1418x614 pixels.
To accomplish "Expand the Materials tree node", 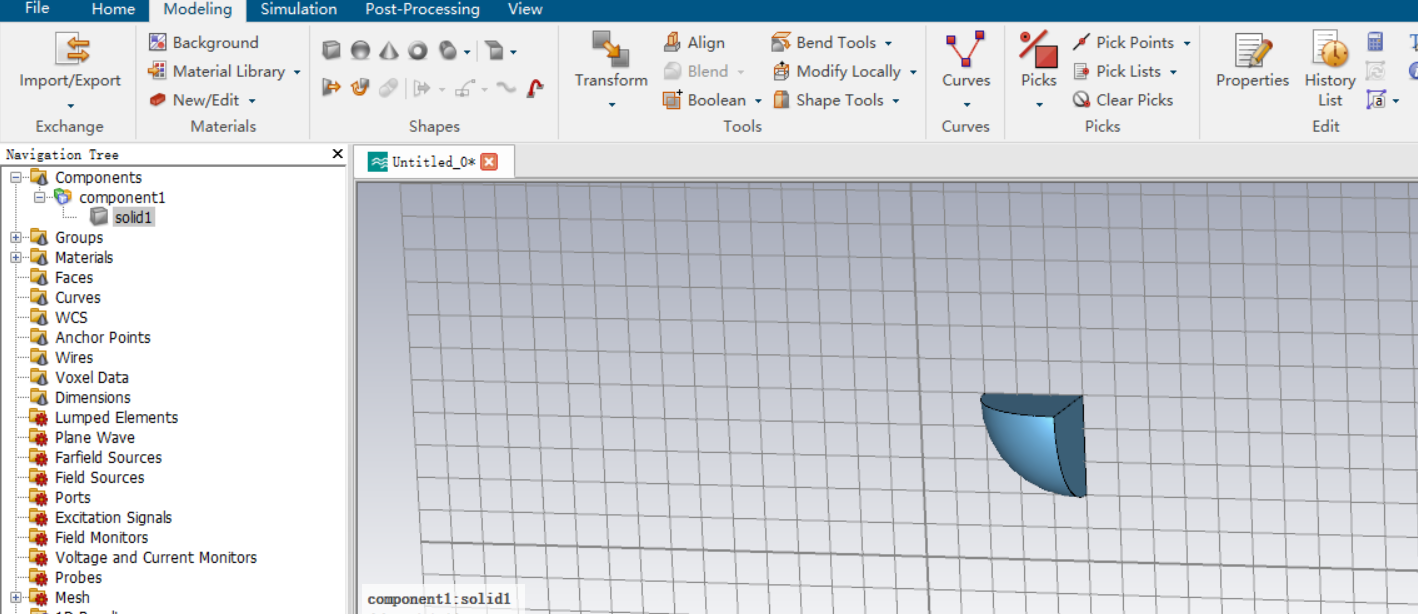I will pyautogui.click(x=16, y=257).
